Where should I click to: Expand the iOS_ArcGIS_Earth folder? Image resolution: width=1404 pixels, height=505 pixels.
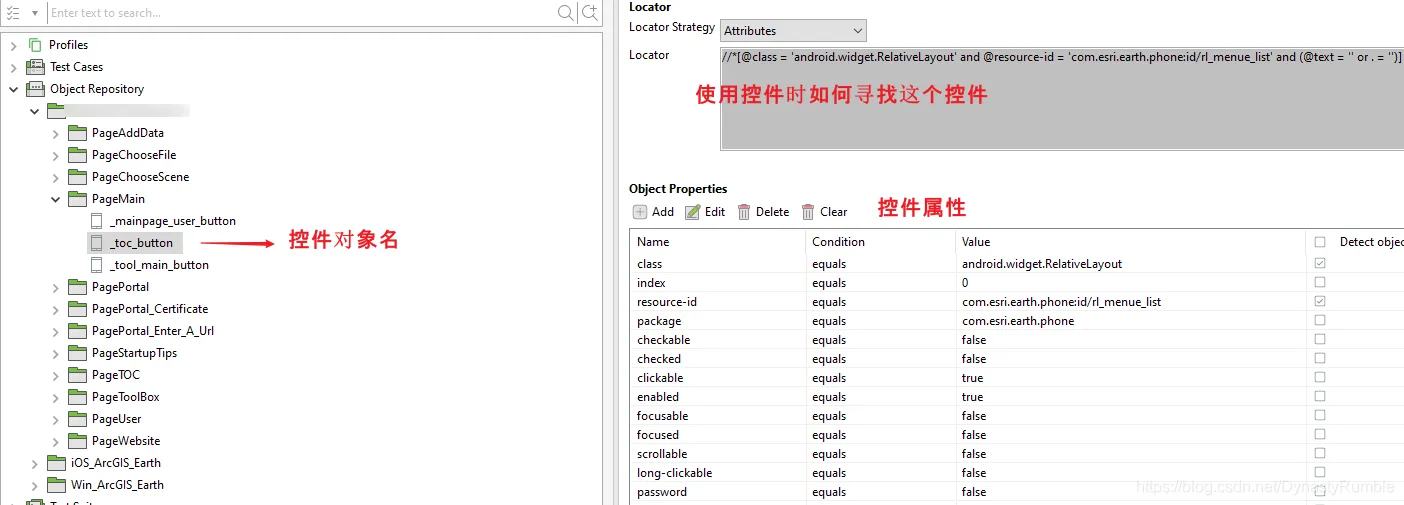[35, 463]
